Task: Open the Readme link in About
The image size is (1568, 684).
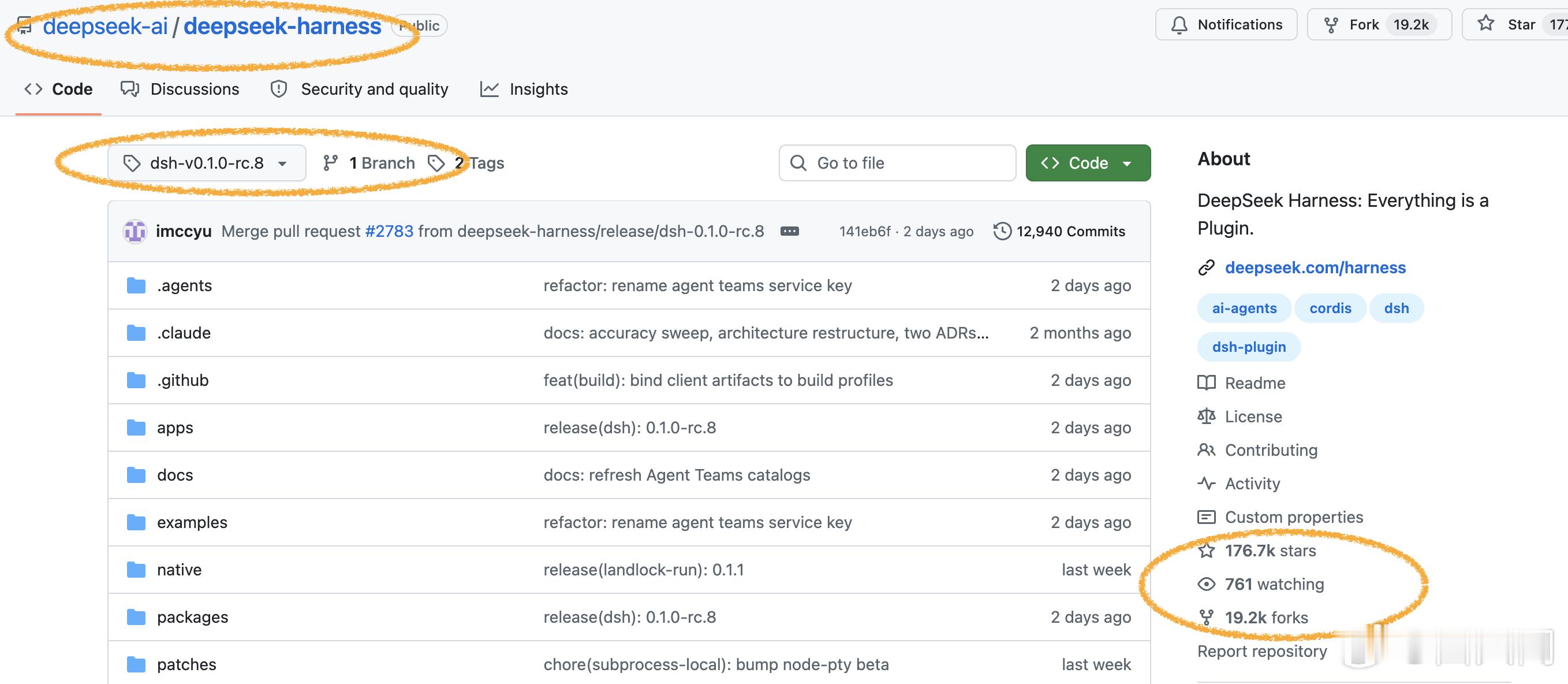Action: [1242, 383]
